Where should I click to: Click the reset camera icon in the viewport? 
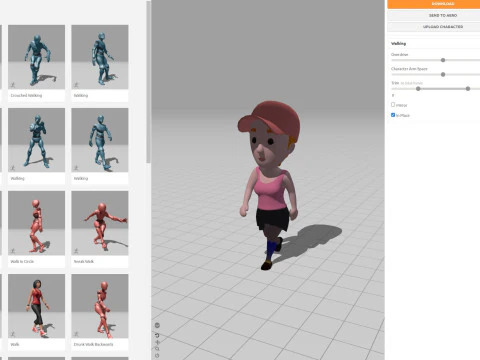(x=157, y=356)
